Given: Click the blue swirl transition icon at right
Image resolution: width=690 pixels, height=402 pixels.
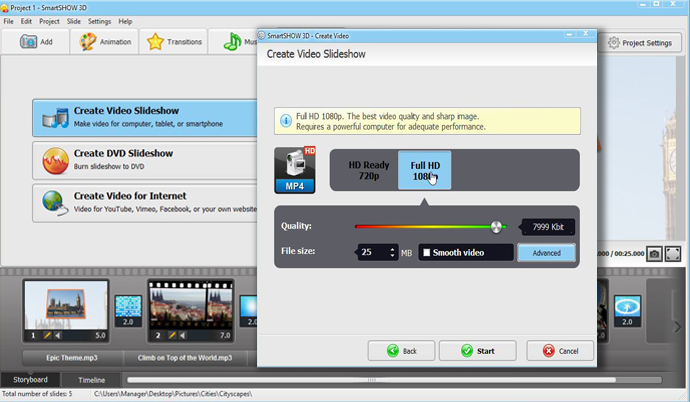Looking at the screenshot, I should pyautogui.click(x=627, y=311).
